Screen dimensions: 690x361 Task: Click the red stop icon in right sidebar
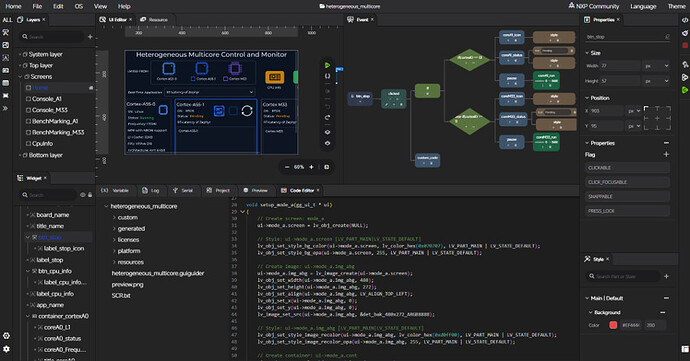coord(685,45)
